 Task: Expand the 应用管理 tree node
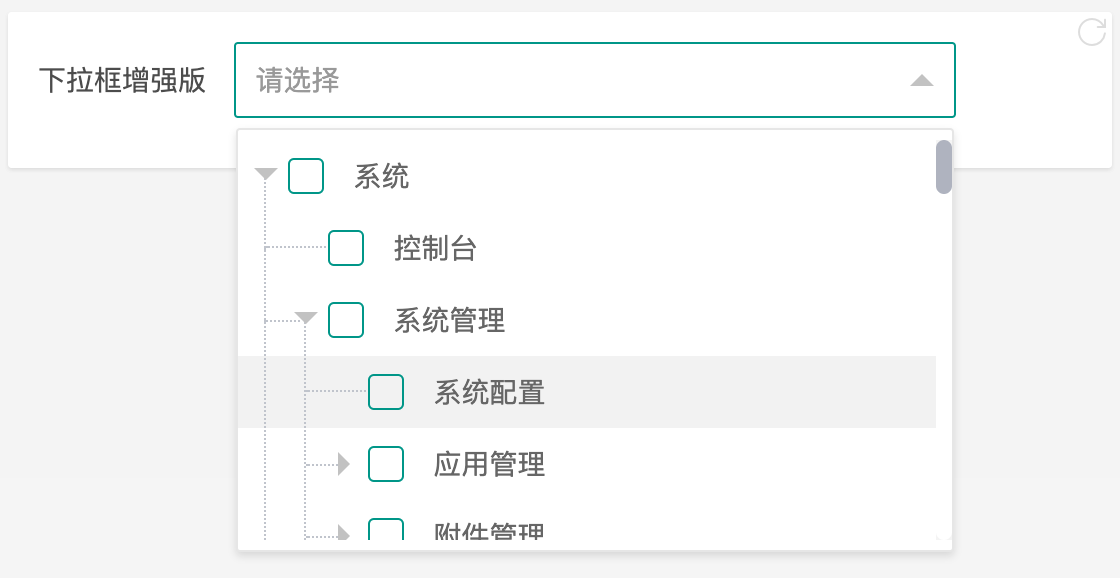[344, 464]
